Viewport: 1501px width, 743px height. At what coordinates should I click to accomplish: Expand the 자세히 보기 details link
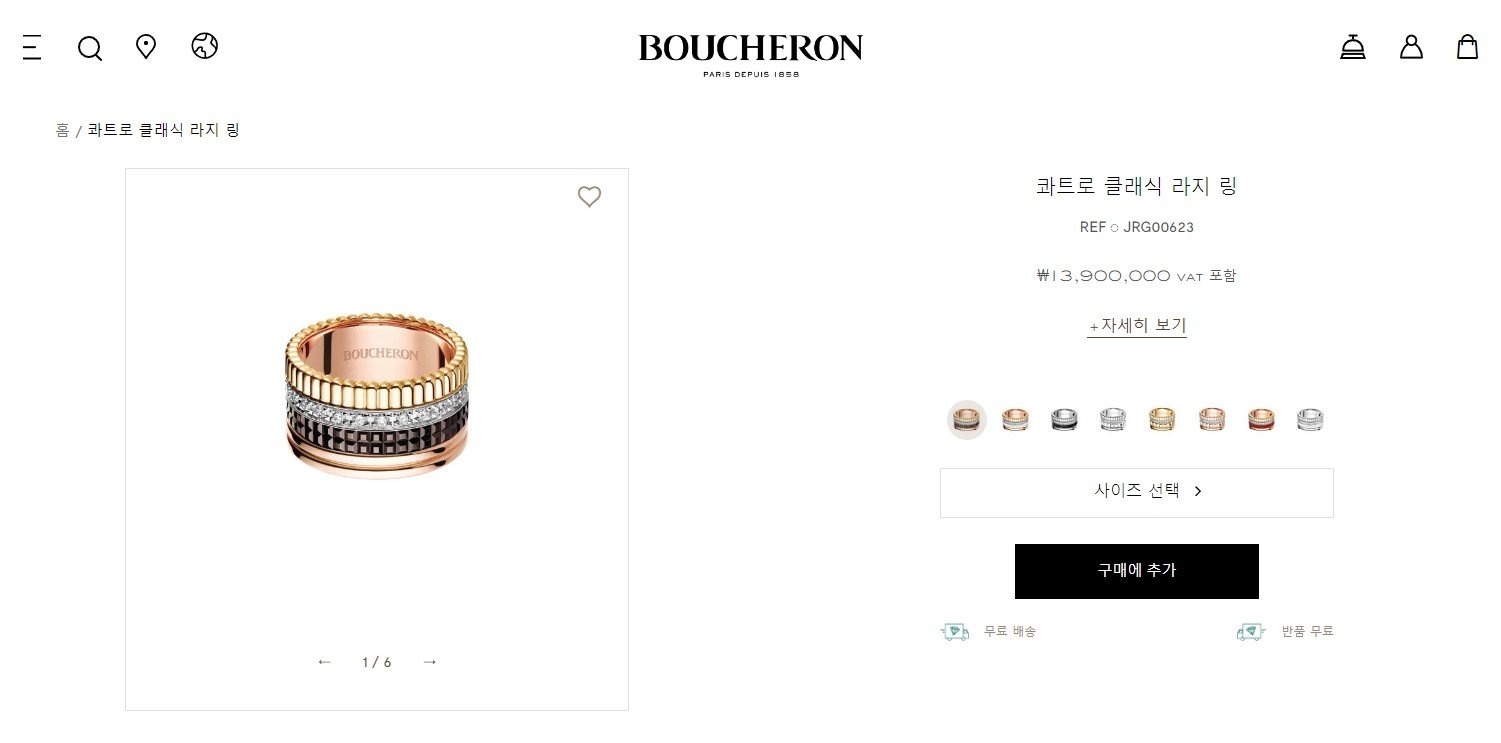point(1137,326)
